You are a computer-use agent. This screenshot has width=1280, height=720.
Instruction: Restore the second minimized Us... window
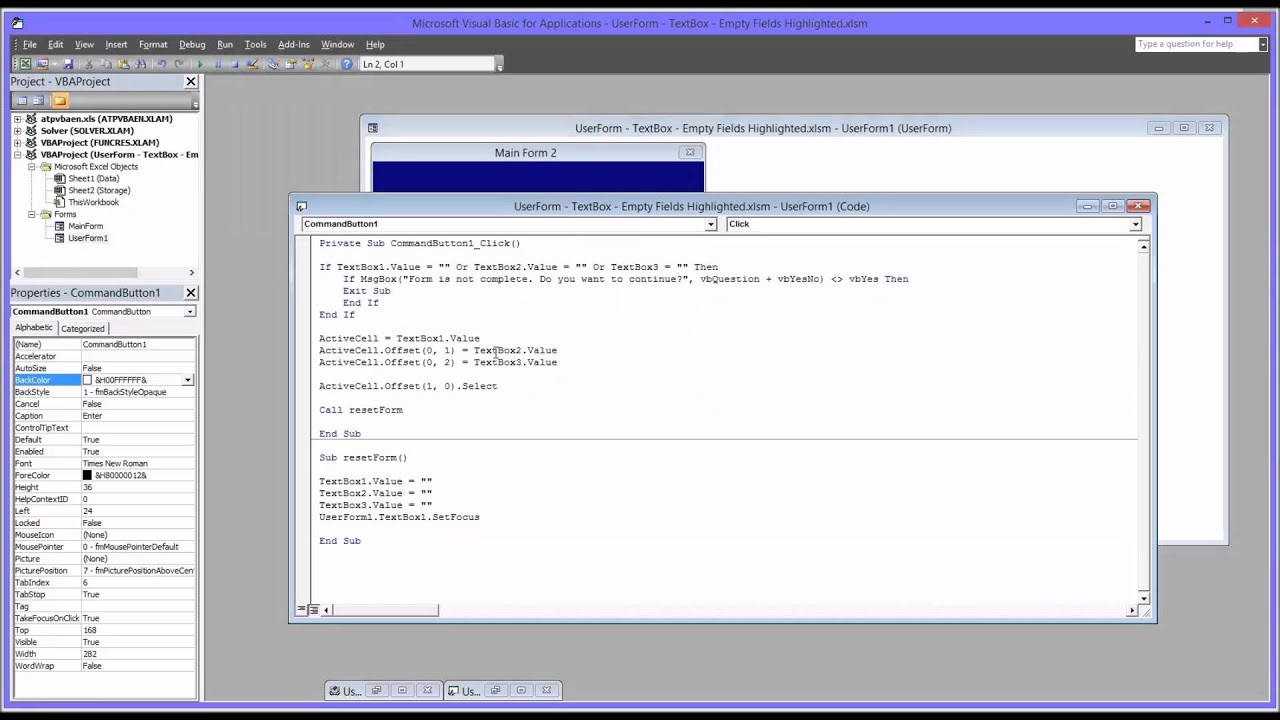click(494, 691)
